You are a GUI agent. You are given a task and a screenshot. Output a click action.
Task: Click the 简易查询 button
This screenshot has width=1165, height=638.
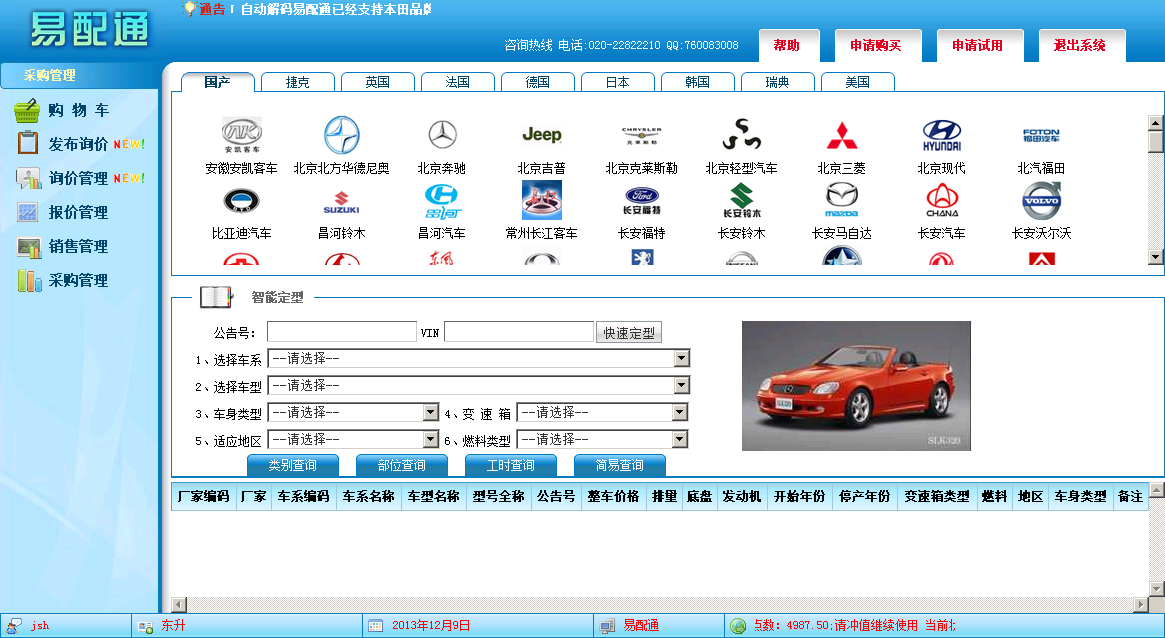click(620, 466)
